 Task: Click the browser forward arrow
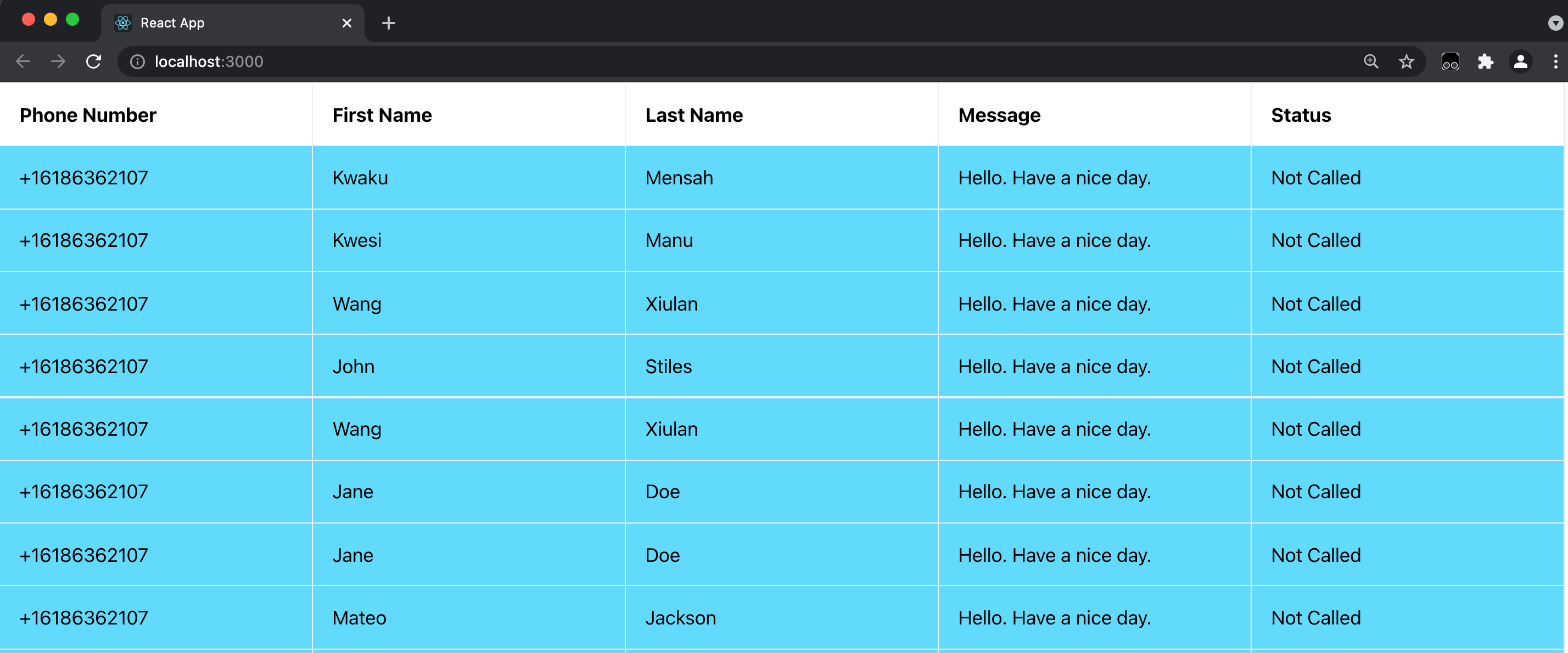pyautogui.click(x=58, y=61)
